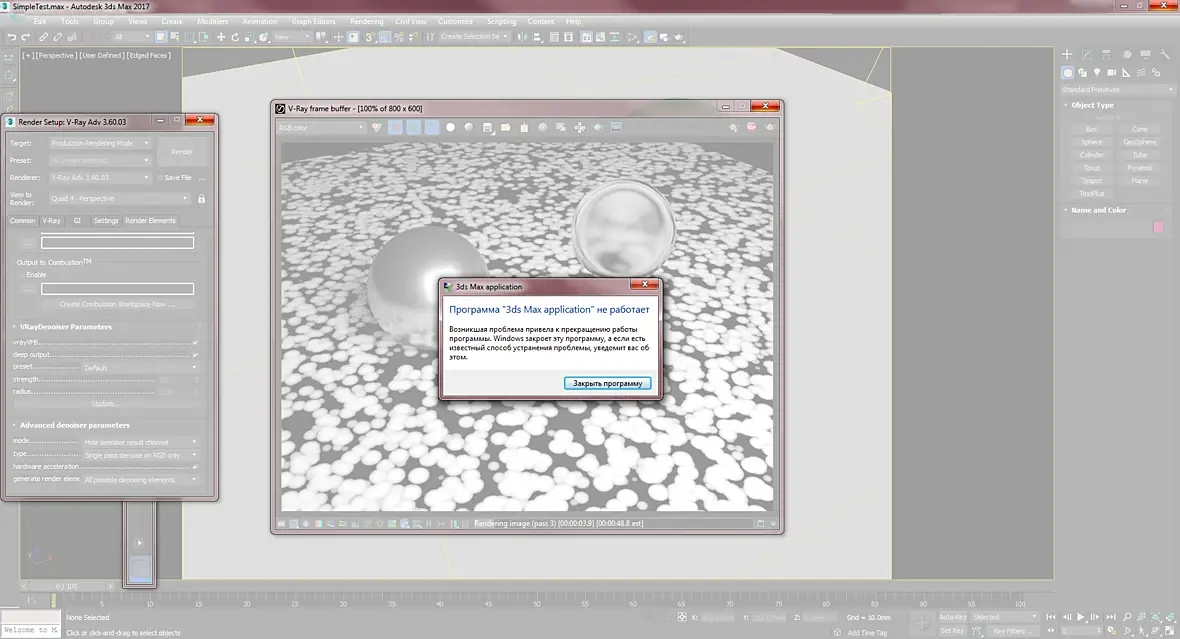Load an image with the folder icon in frame buffer
This screenshot has height=639, width=1180.
tap(506, 127)
